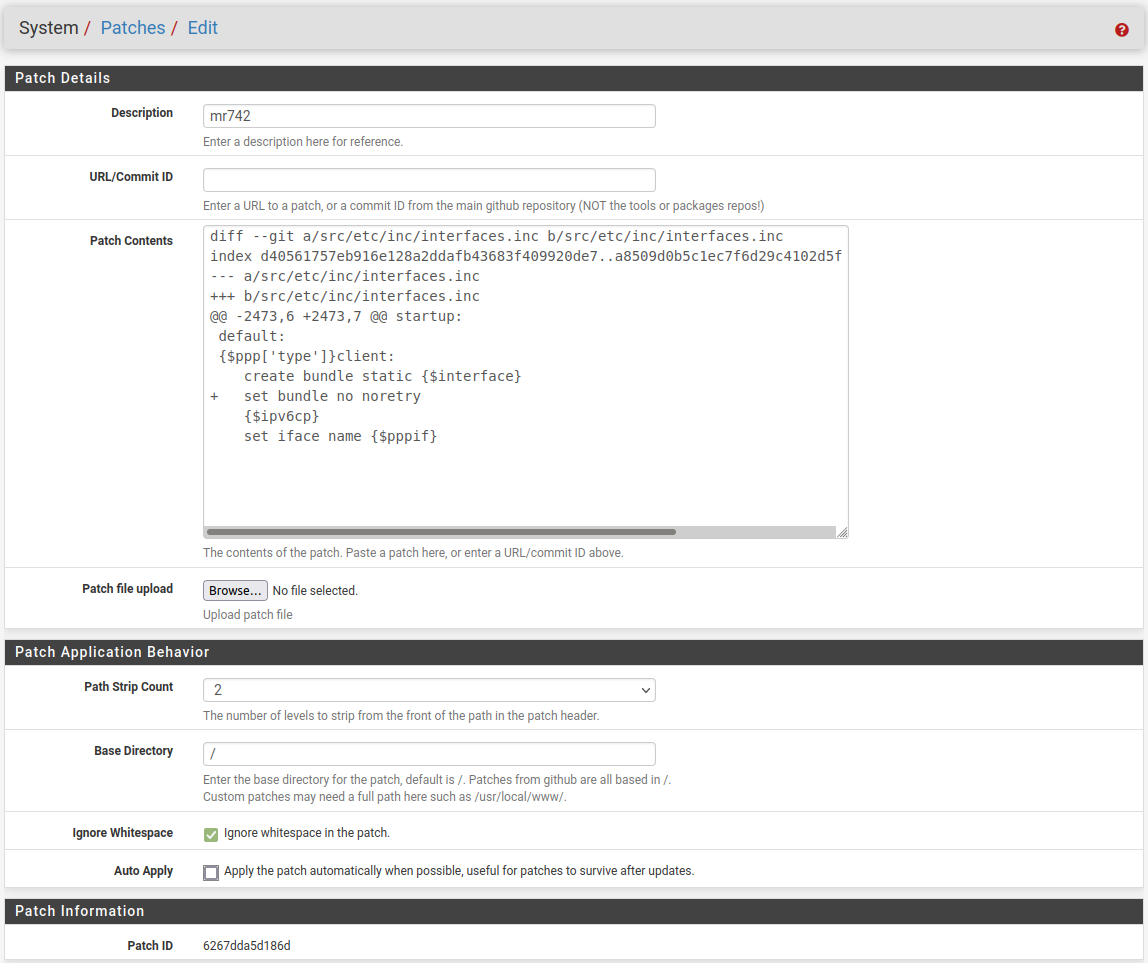This screenshot has width=1148, height=963.
Task: Focus the Base Directory input field
Action: [x=429, y=754]
